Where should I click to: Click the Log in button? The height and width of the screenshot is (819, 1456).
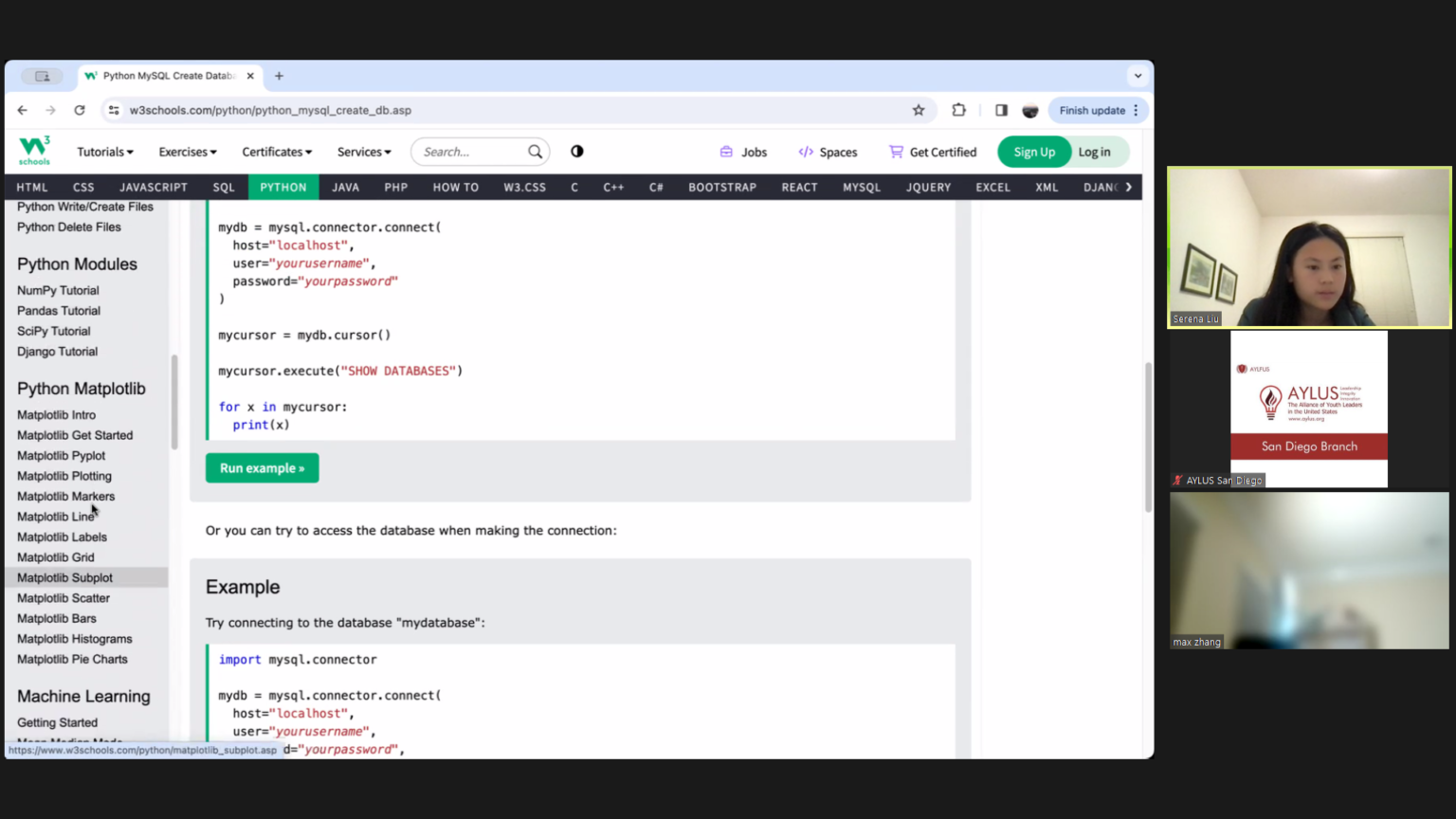(x=1095, y=152)
